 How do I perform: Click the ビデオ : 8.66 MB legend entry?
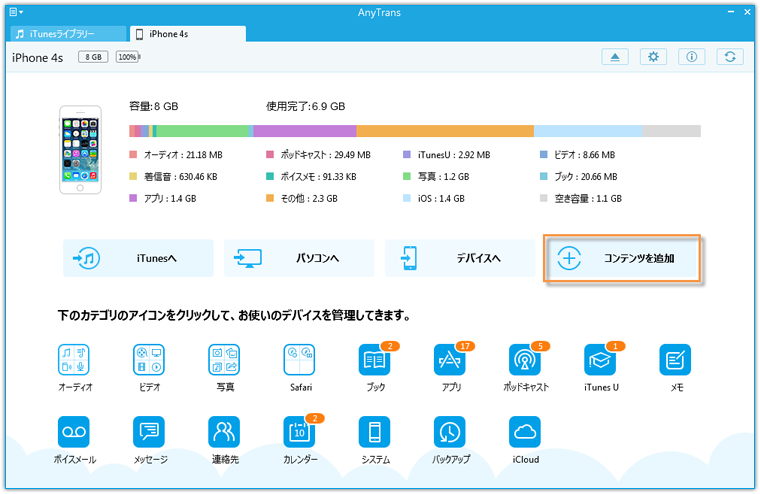[x=577, y=155]
